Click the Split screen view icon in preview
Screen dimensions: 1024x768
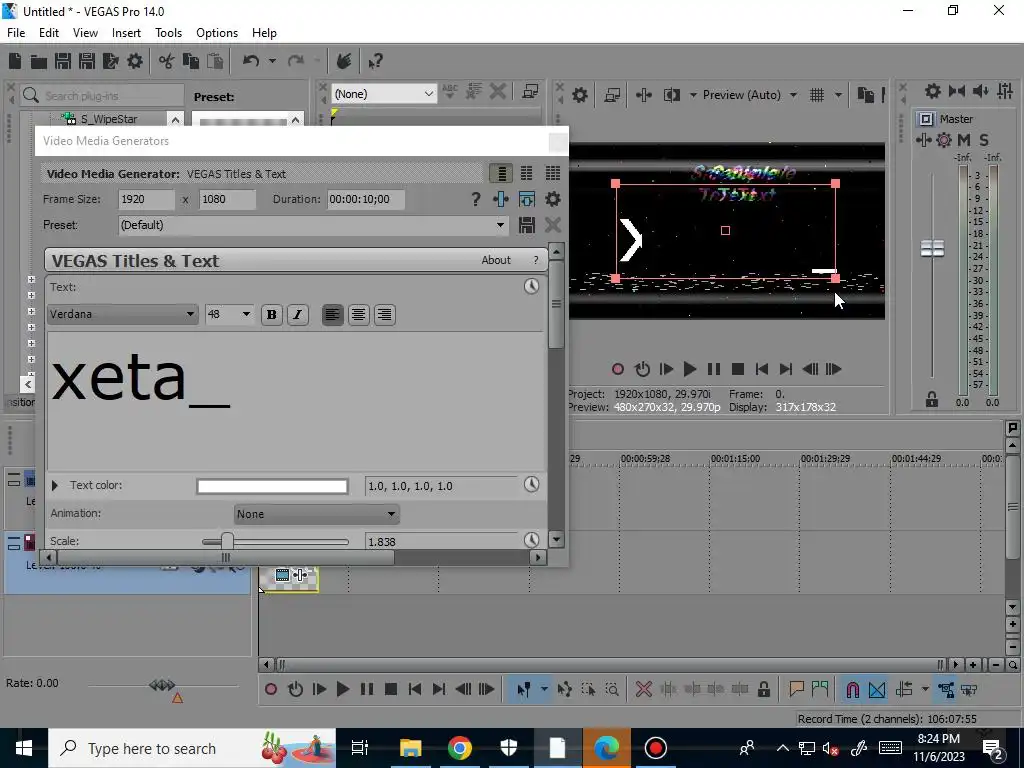[x=671, y=95]
